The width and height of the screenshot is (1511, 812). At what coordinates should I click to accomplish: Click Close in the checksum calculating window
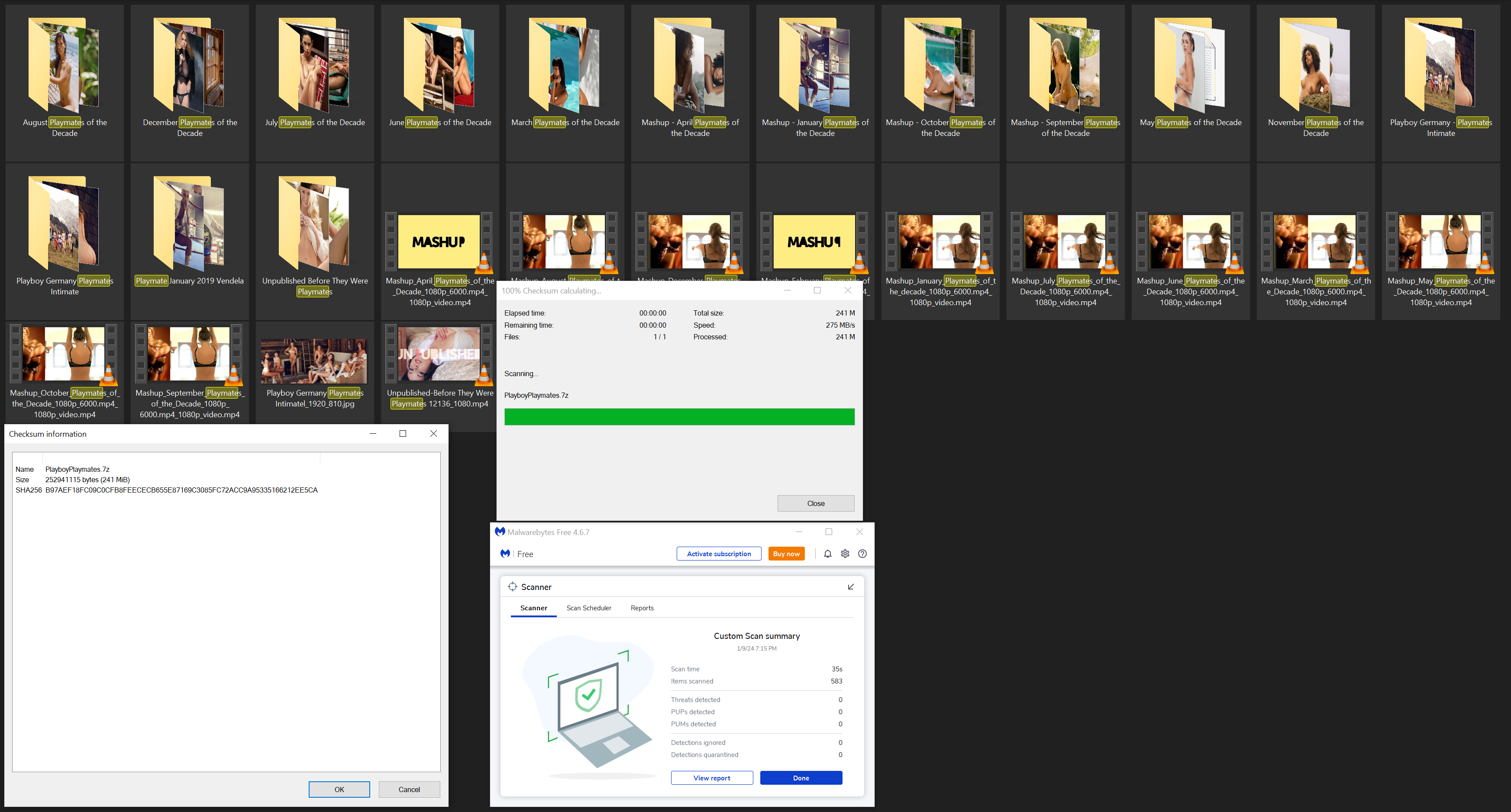[816, 503]
